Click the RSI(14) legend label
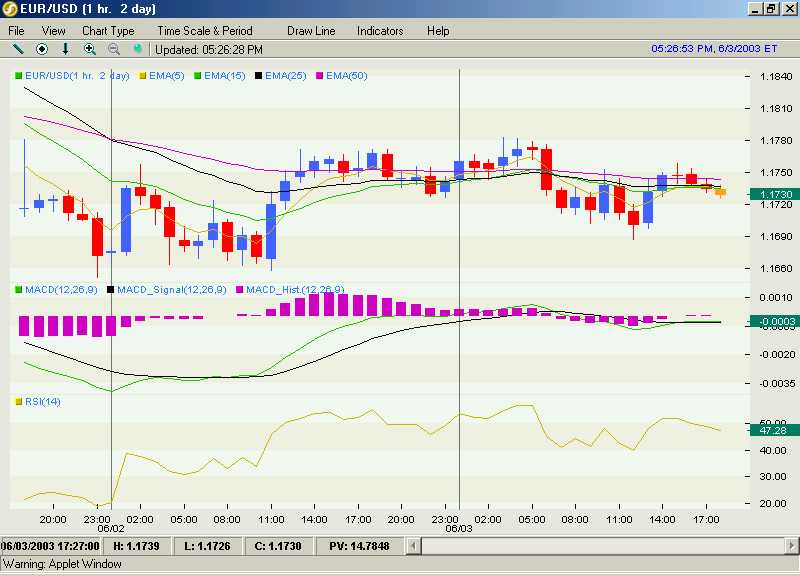800x576 pixels. pyautogui.click(x=43, y=402)
